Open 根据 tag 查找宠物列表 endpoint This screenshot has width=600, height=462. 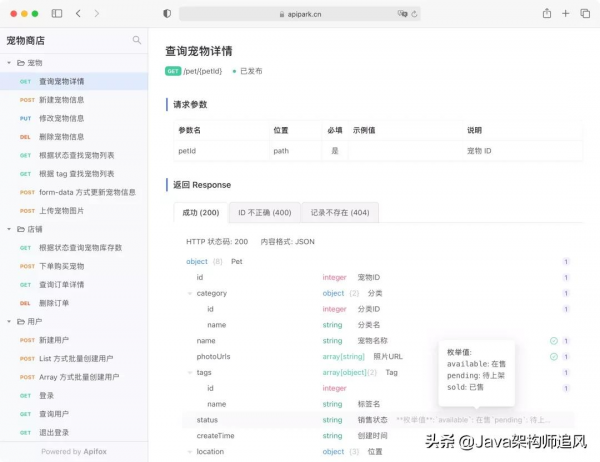point(74,174)
